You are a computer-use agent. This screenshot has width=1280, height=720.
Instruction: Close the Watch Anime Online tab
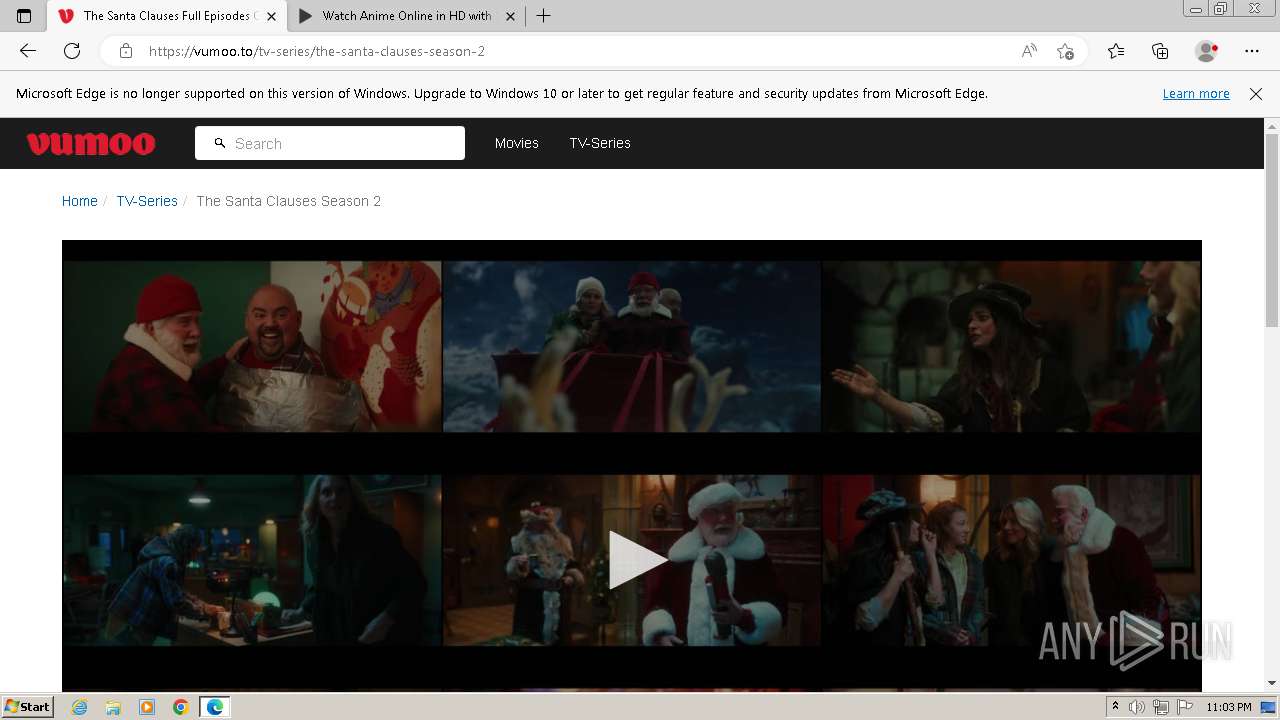510,16
